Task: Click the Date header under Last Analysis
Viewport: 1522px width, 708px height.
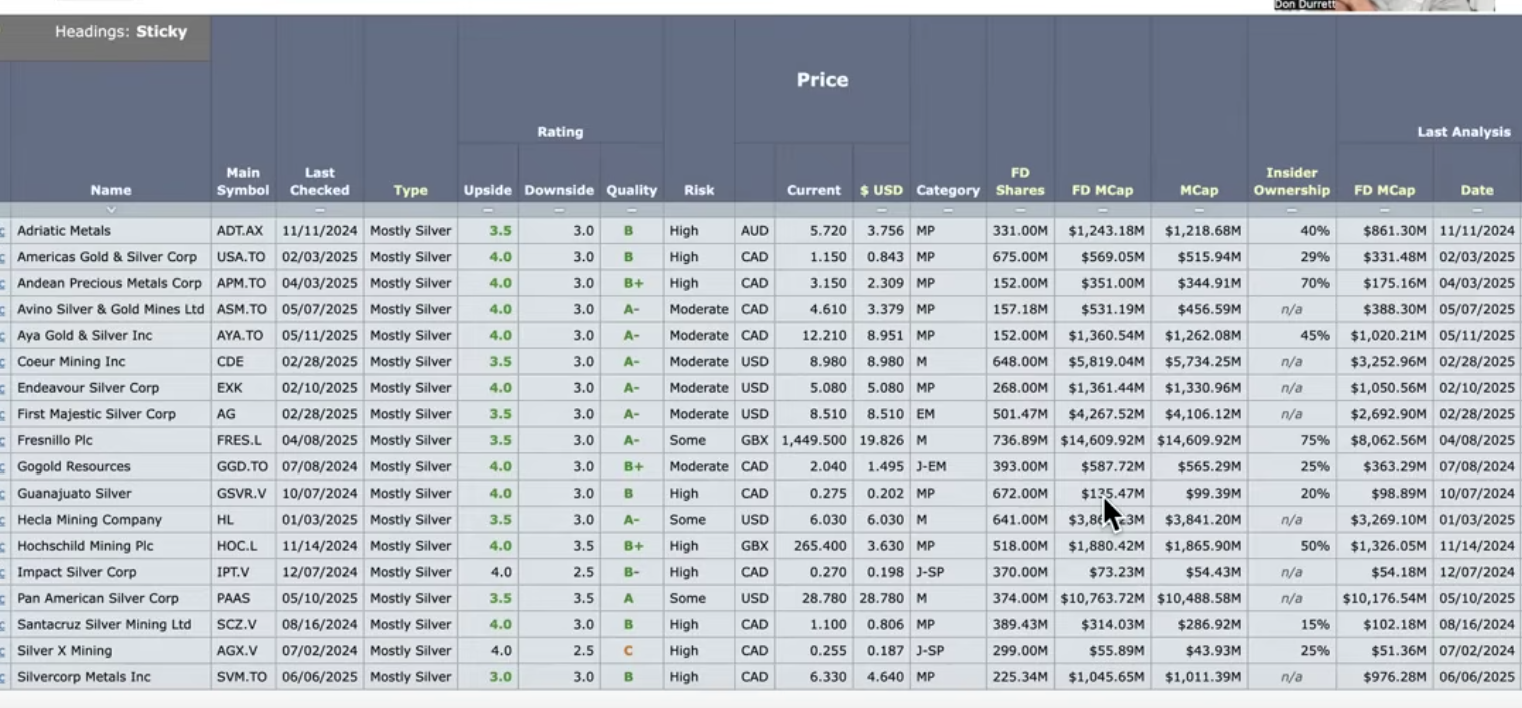Action: pos(1477,190)
